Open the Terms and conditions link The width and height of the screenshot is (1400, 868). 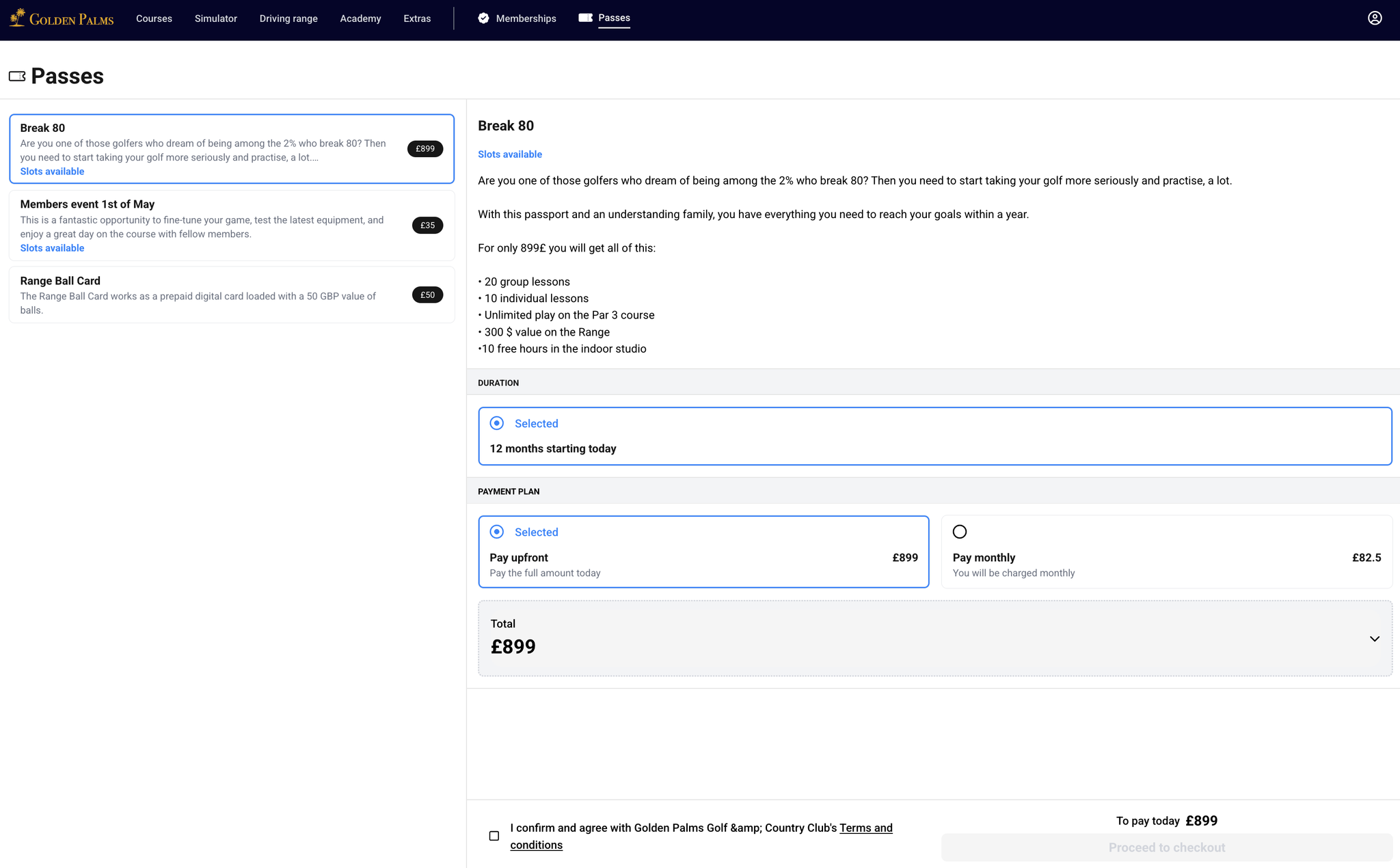point(865,828)
